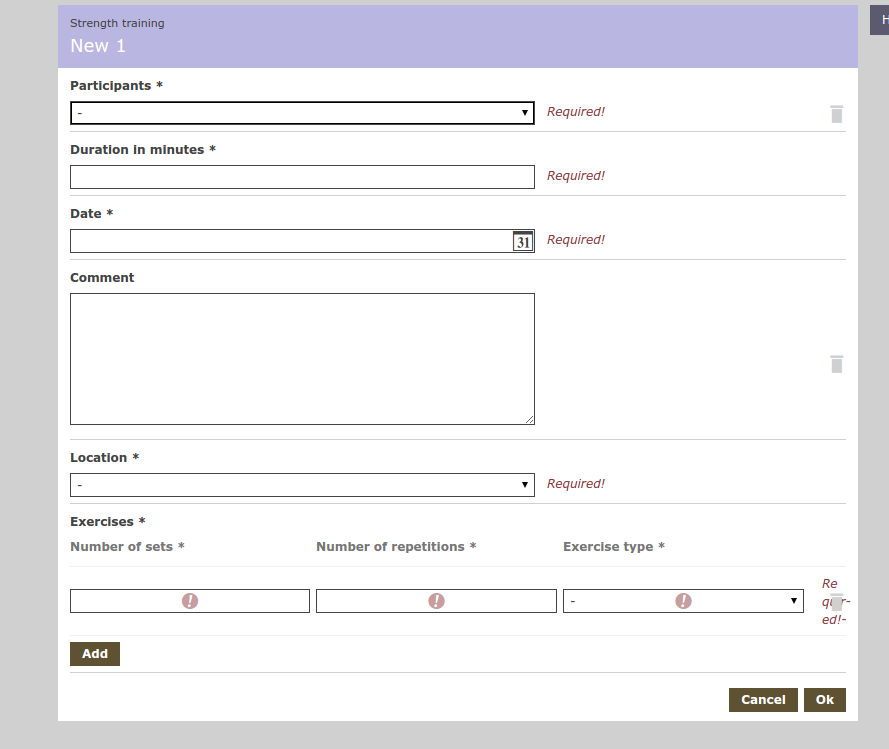This screenshot has height=749, width=889.
Task: Expand the Location dropdown
Action: [302, 485]
